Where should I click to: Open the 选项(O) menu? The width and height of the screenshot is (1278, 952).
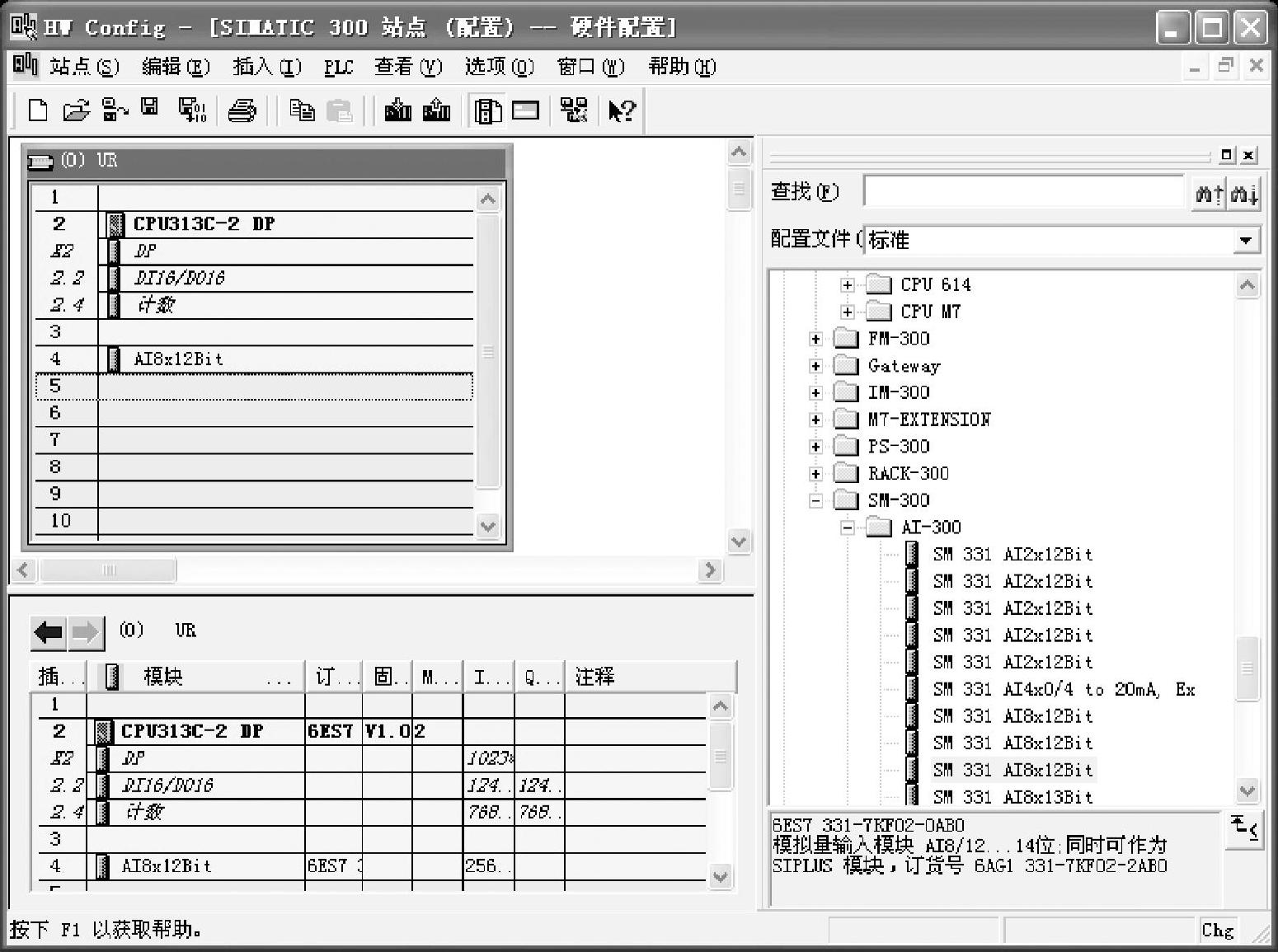click(x=500, y=66)
